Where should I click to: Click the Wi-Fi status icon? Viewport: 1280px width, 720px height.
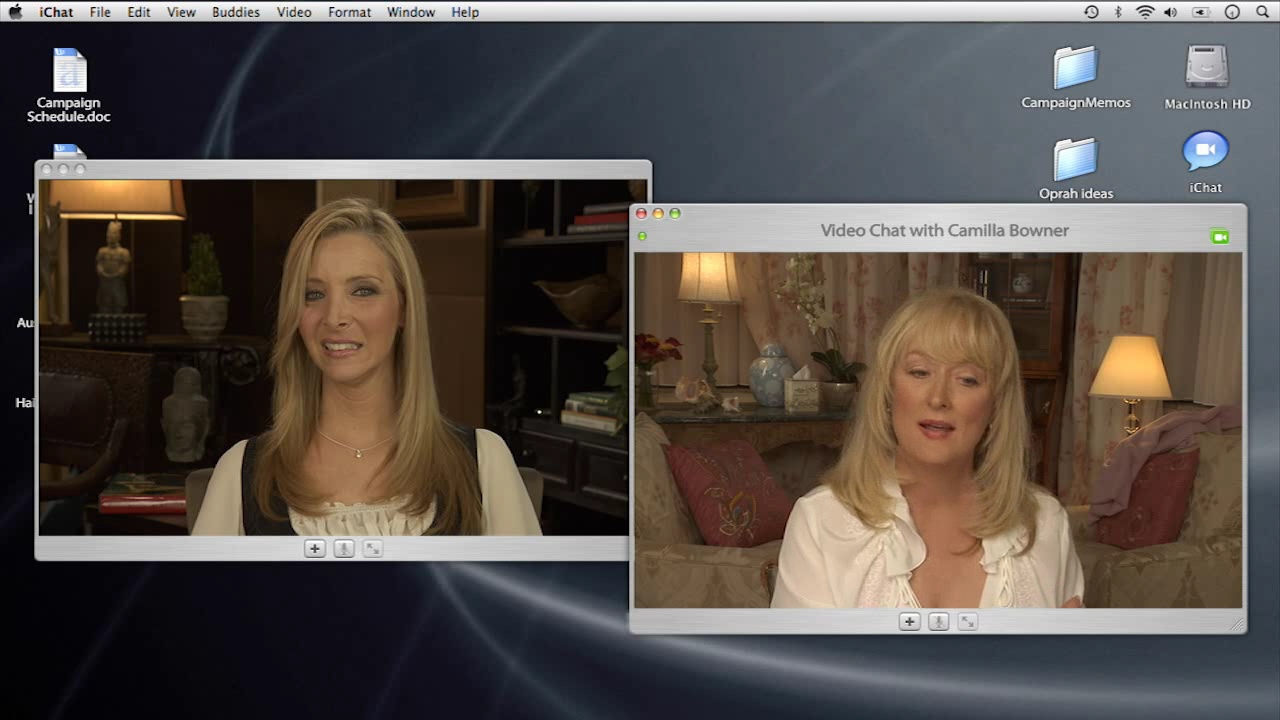tap(1145, 12)
